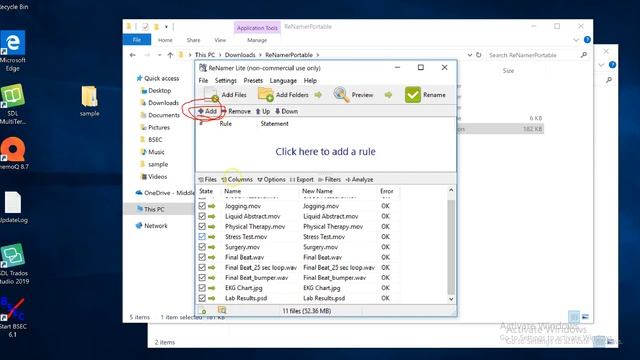
Task: Uncheck the Jogging.mov checkbox
Action: coord(202,206)
